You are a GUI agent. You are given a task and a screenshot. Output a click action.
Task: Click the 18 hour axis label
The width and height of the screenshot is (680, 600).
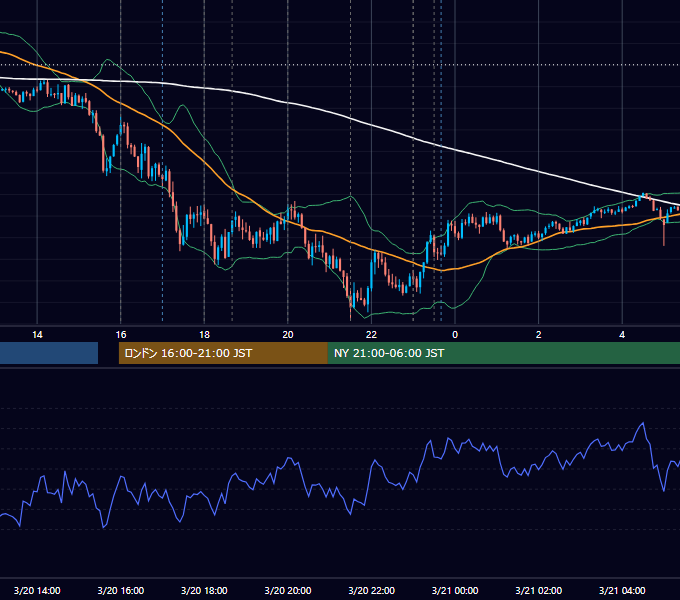204,335
